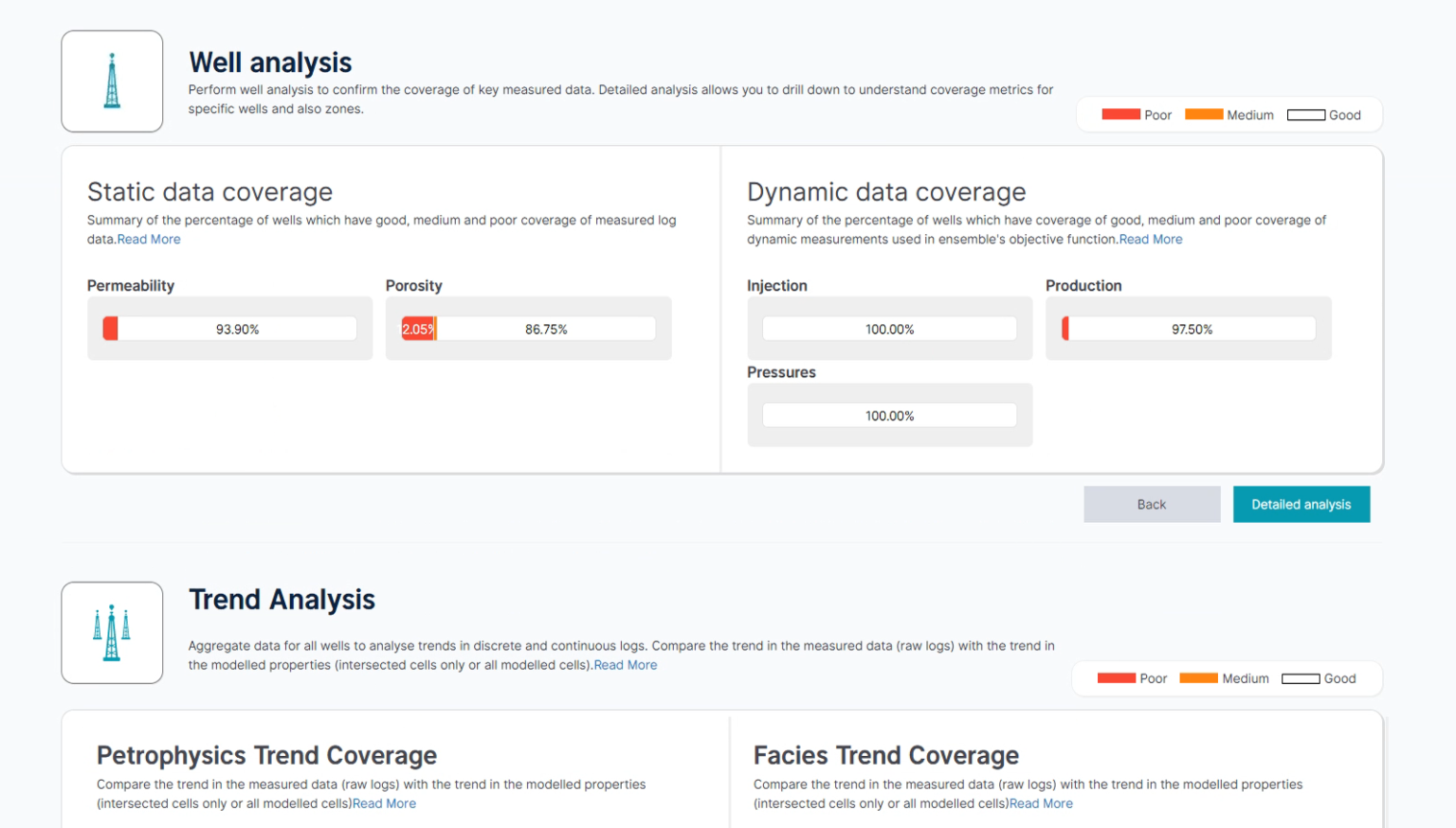Click the red Poor swatch in Well analysis legend
The width and height of the screenshot is (1456, 828).
click(1120, 115)
